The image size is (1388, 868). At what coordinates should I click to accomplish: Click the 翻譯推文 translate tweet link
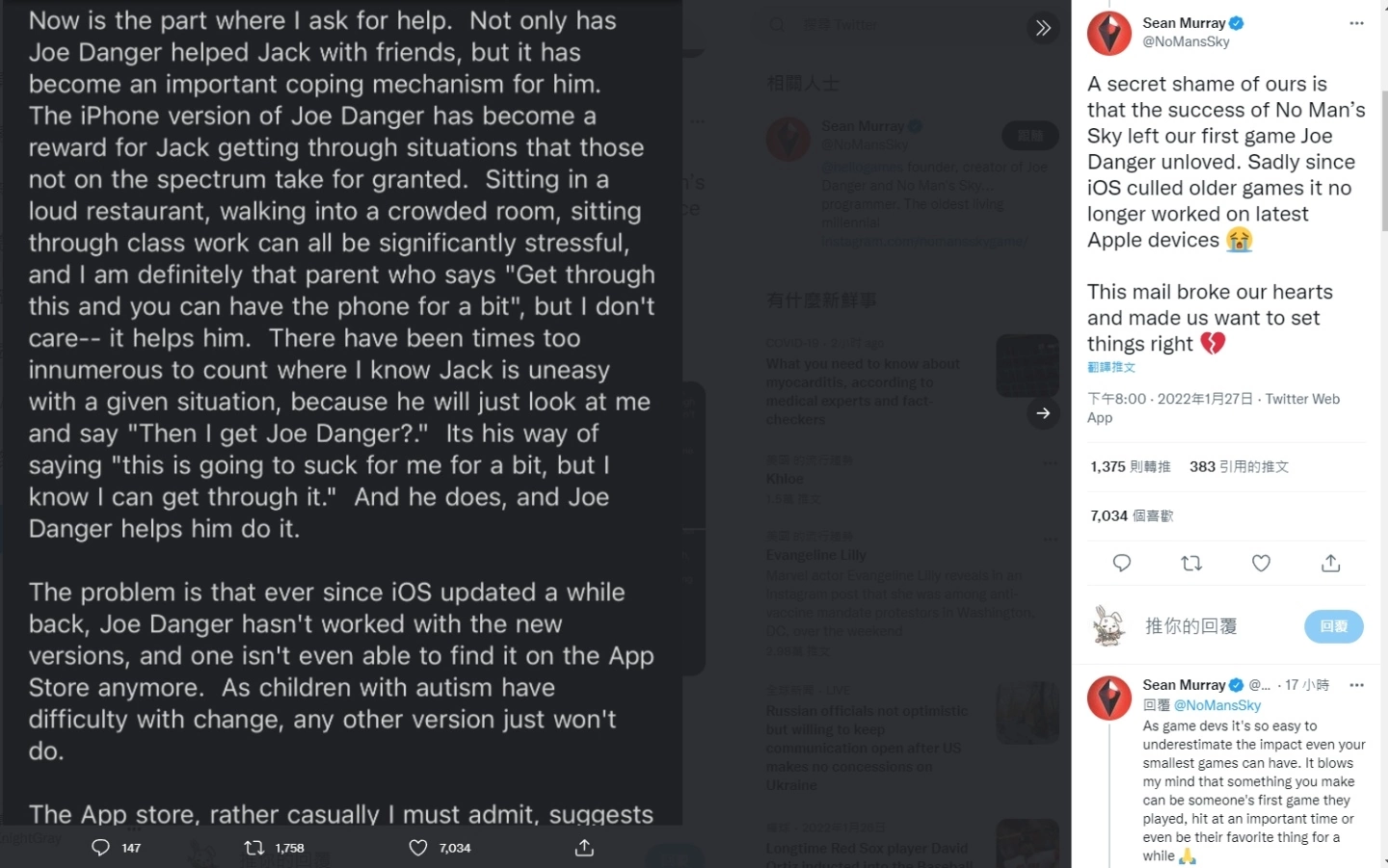[1111, 367]
